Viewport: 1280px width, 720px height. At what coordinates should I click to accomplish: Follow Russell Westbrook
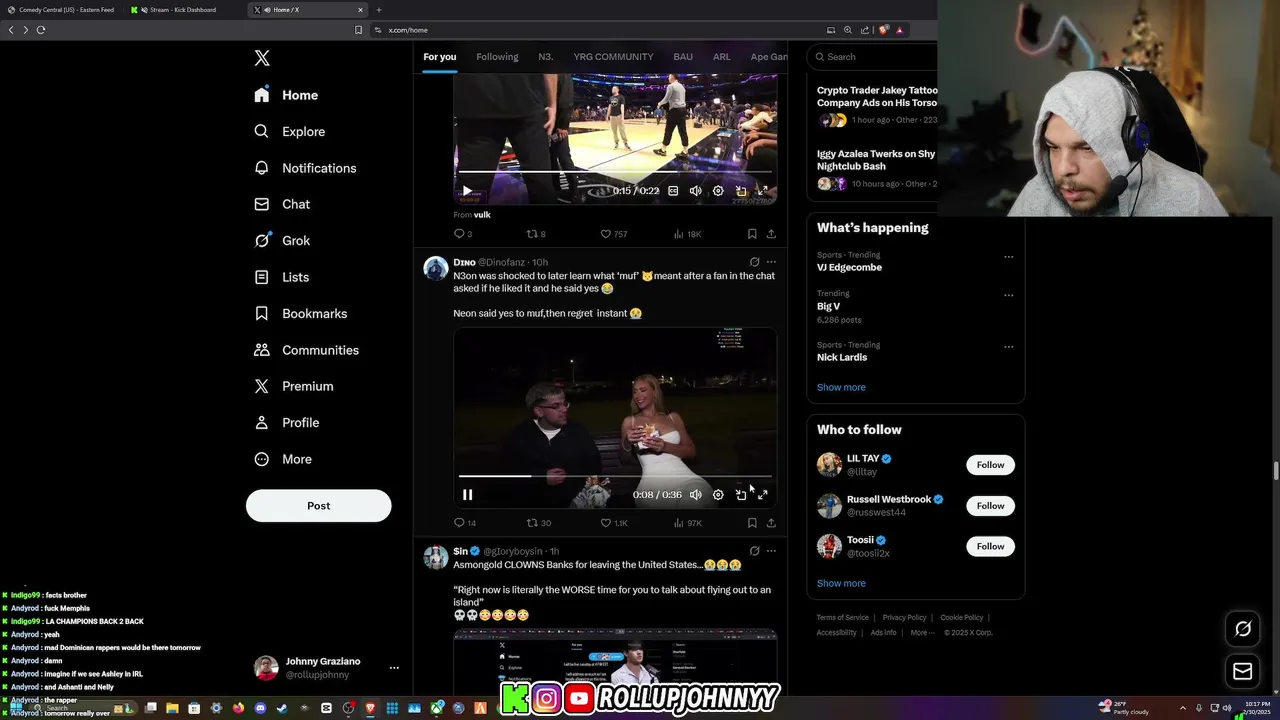990,506
